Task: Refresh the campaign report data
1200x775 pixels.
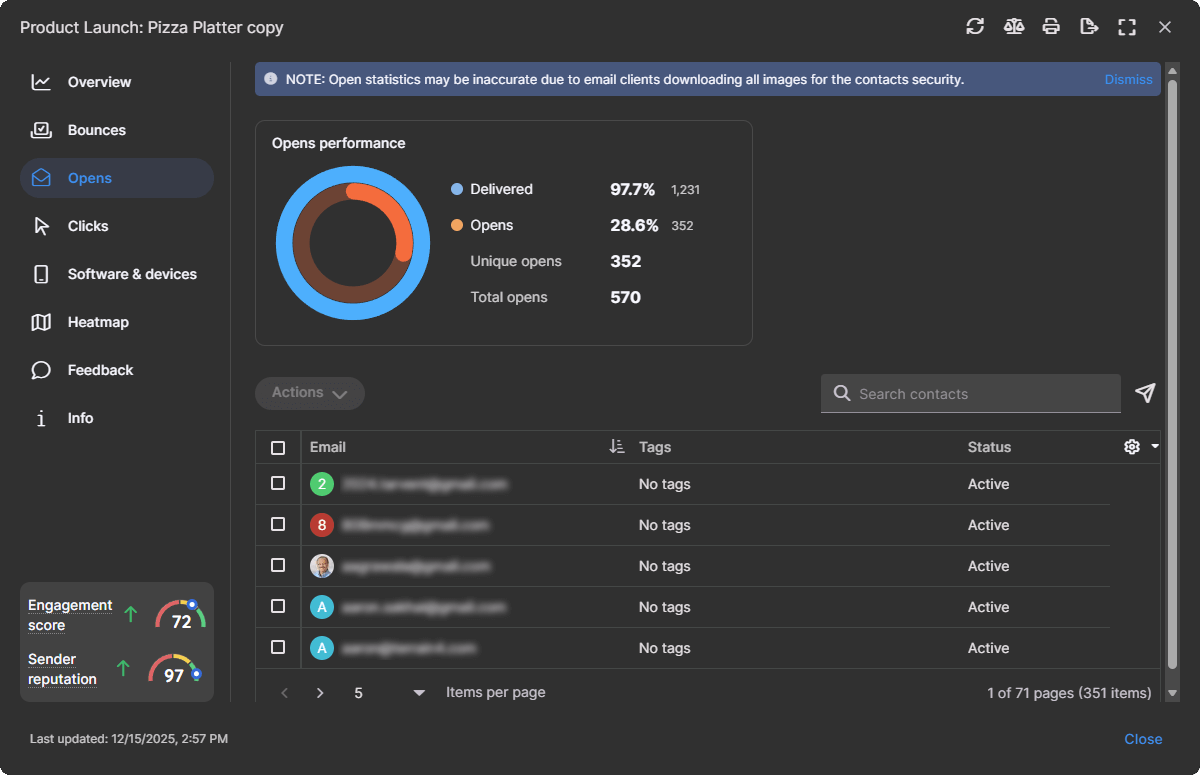Action: click(975, 27)
